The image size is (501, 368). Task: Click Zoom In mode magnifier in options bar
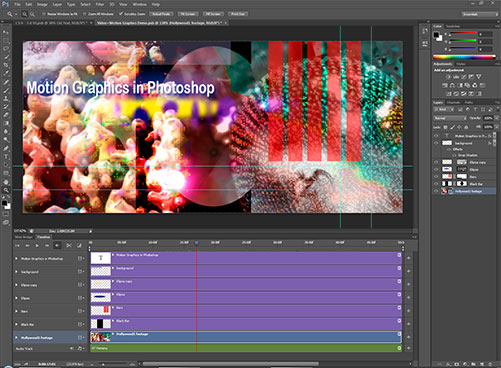(x=24, y=14)
